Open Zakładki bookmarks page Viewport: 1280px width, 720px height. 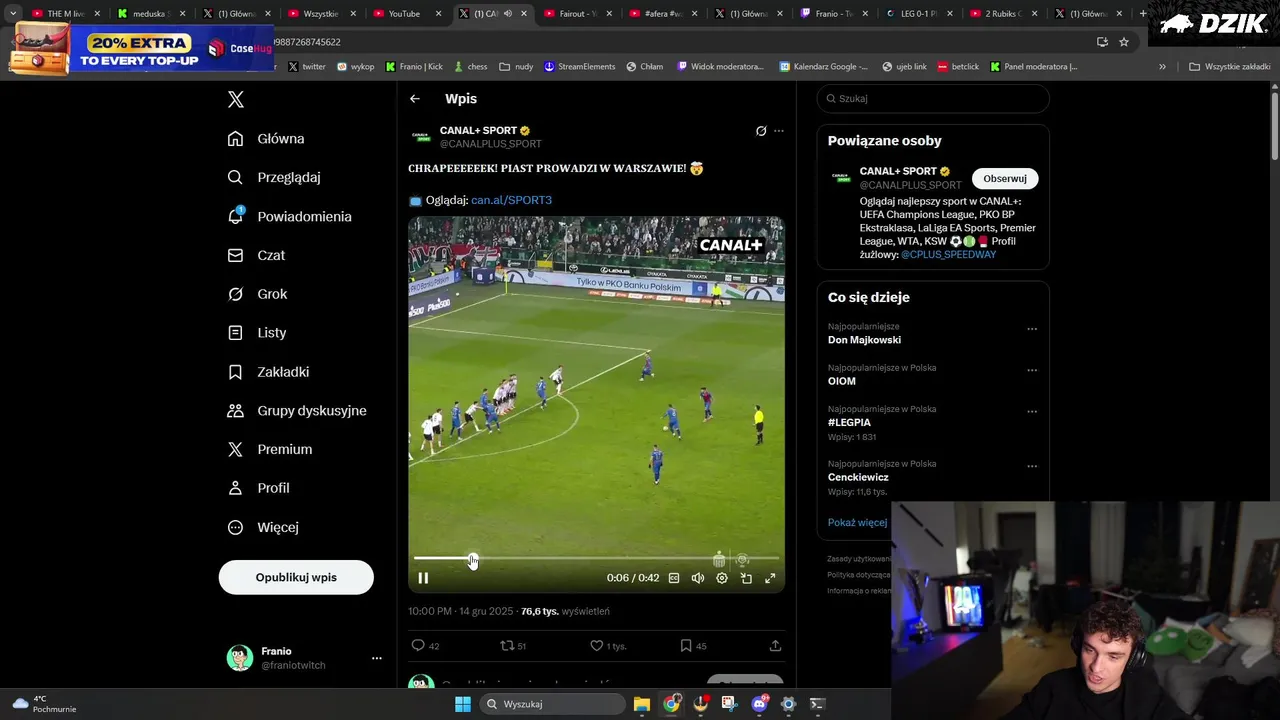tap(268, 372)
